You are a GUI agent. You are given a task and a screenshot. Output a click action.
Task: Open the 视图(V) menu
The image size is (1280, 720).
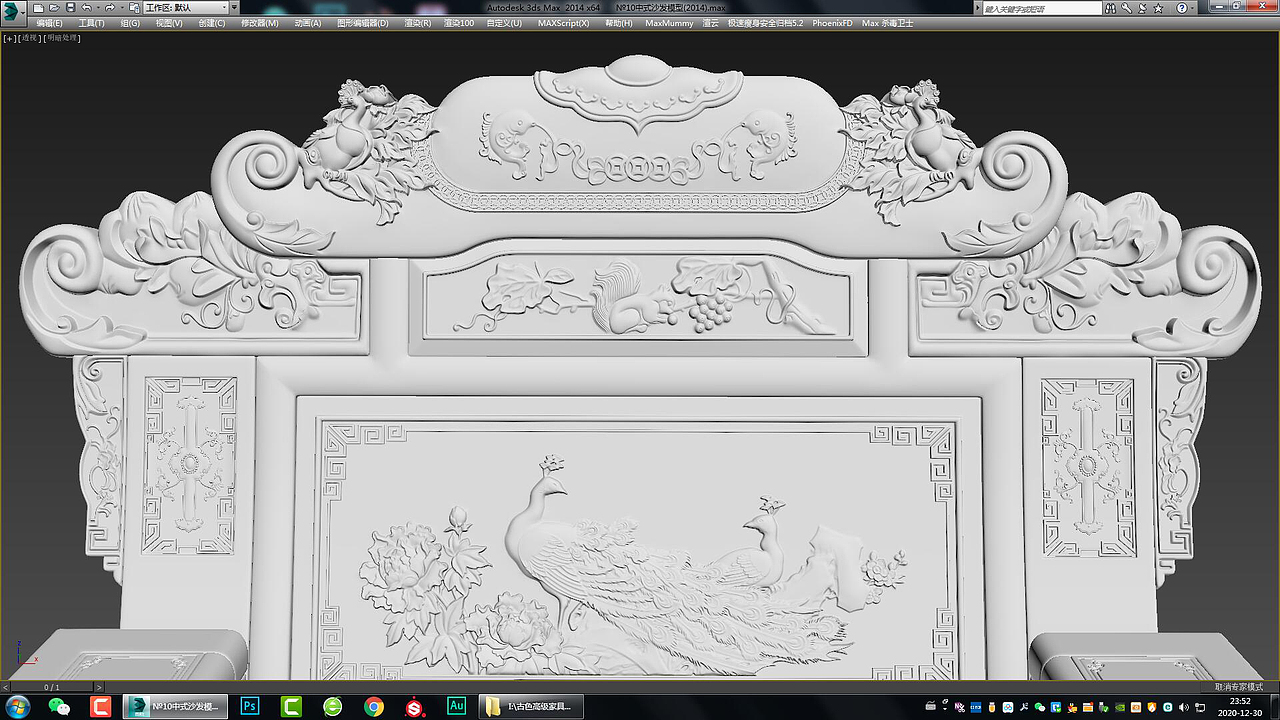coord(169,23)
